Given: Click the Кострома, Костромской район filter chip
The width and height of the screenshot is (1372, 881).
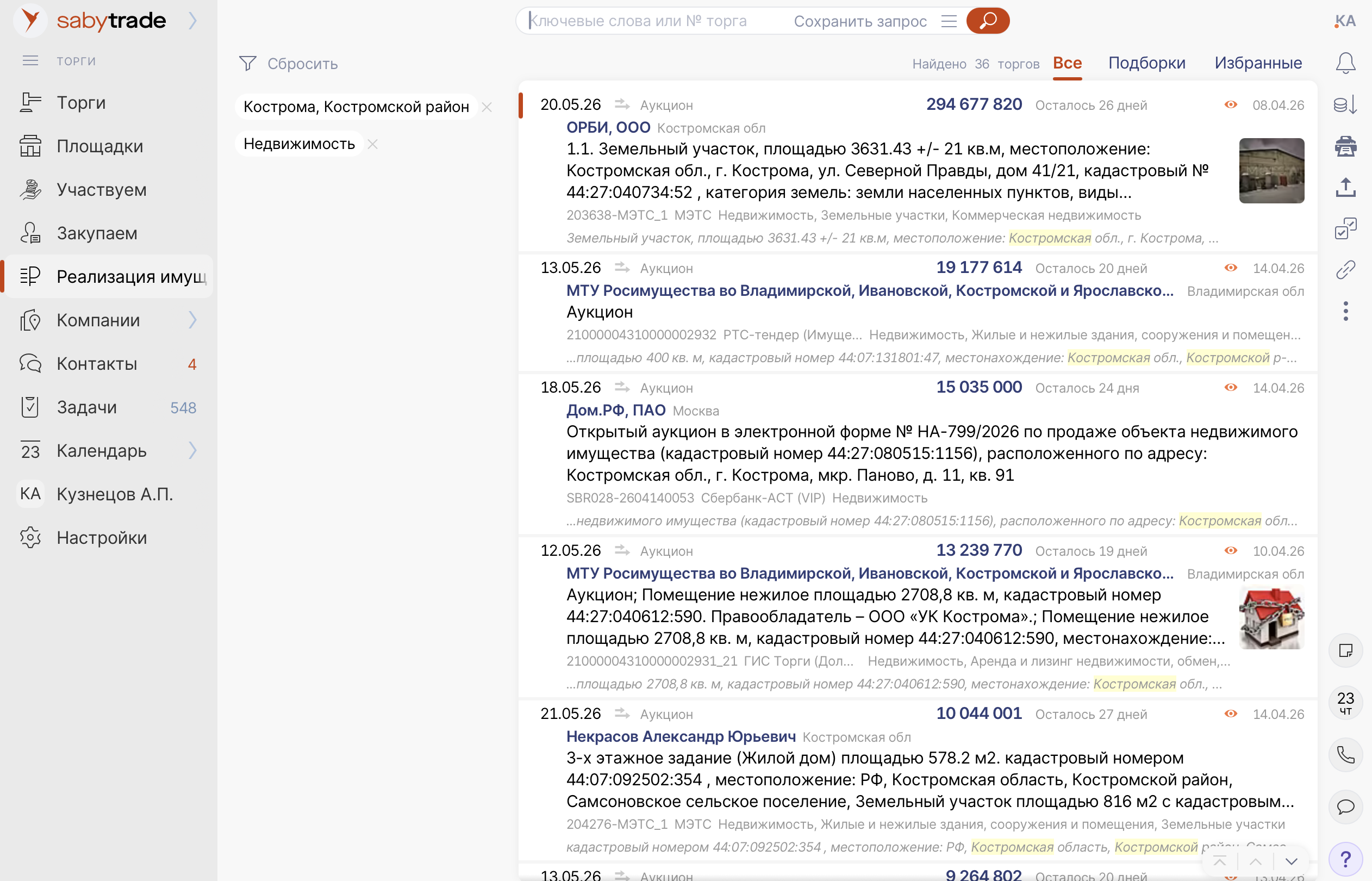Looking at the screenshot, I should coord(356,107).
